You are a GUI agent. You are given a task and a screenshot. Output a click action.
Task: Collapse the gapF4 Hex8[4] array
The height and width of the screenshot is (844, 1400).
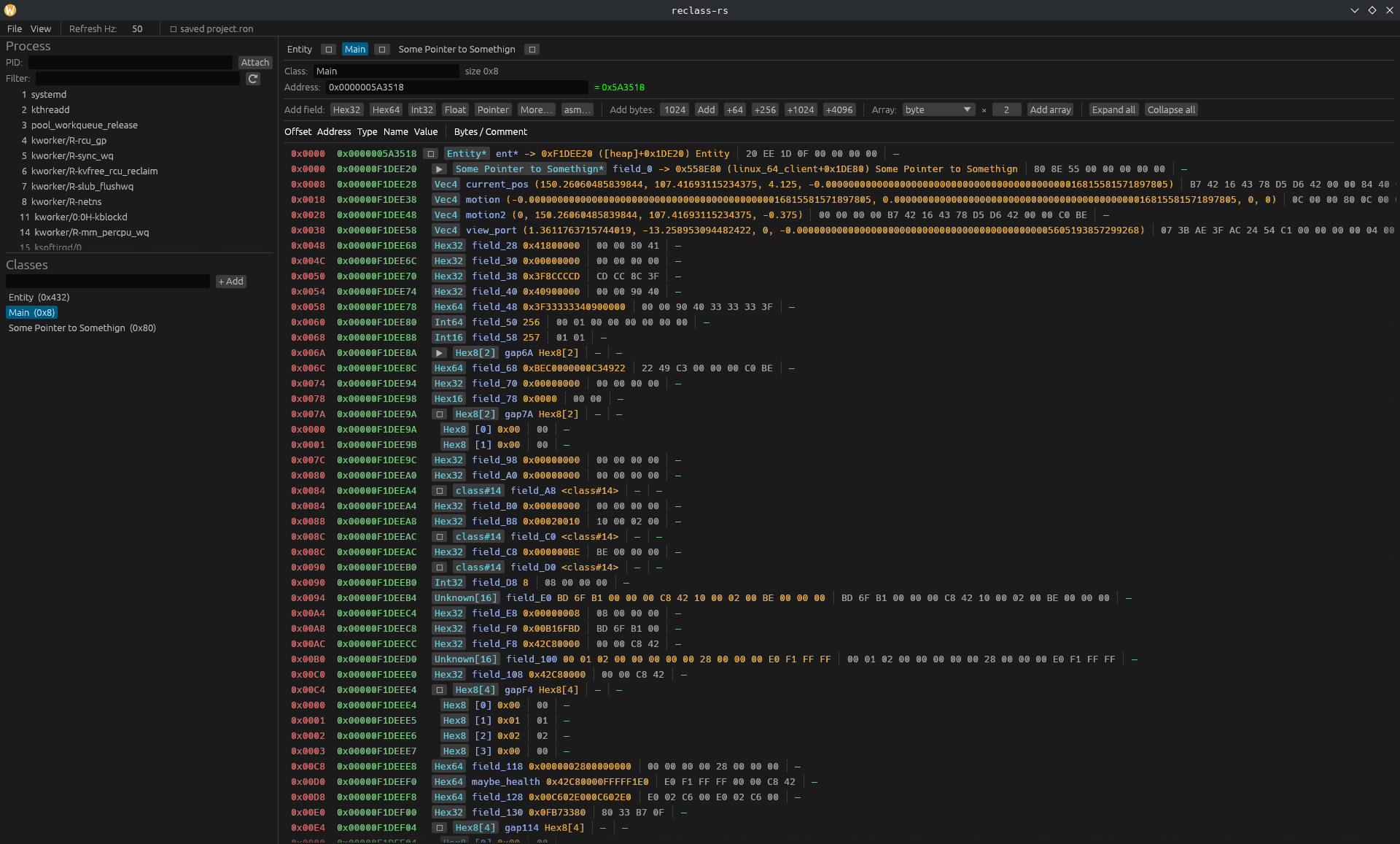coord(439,690)
